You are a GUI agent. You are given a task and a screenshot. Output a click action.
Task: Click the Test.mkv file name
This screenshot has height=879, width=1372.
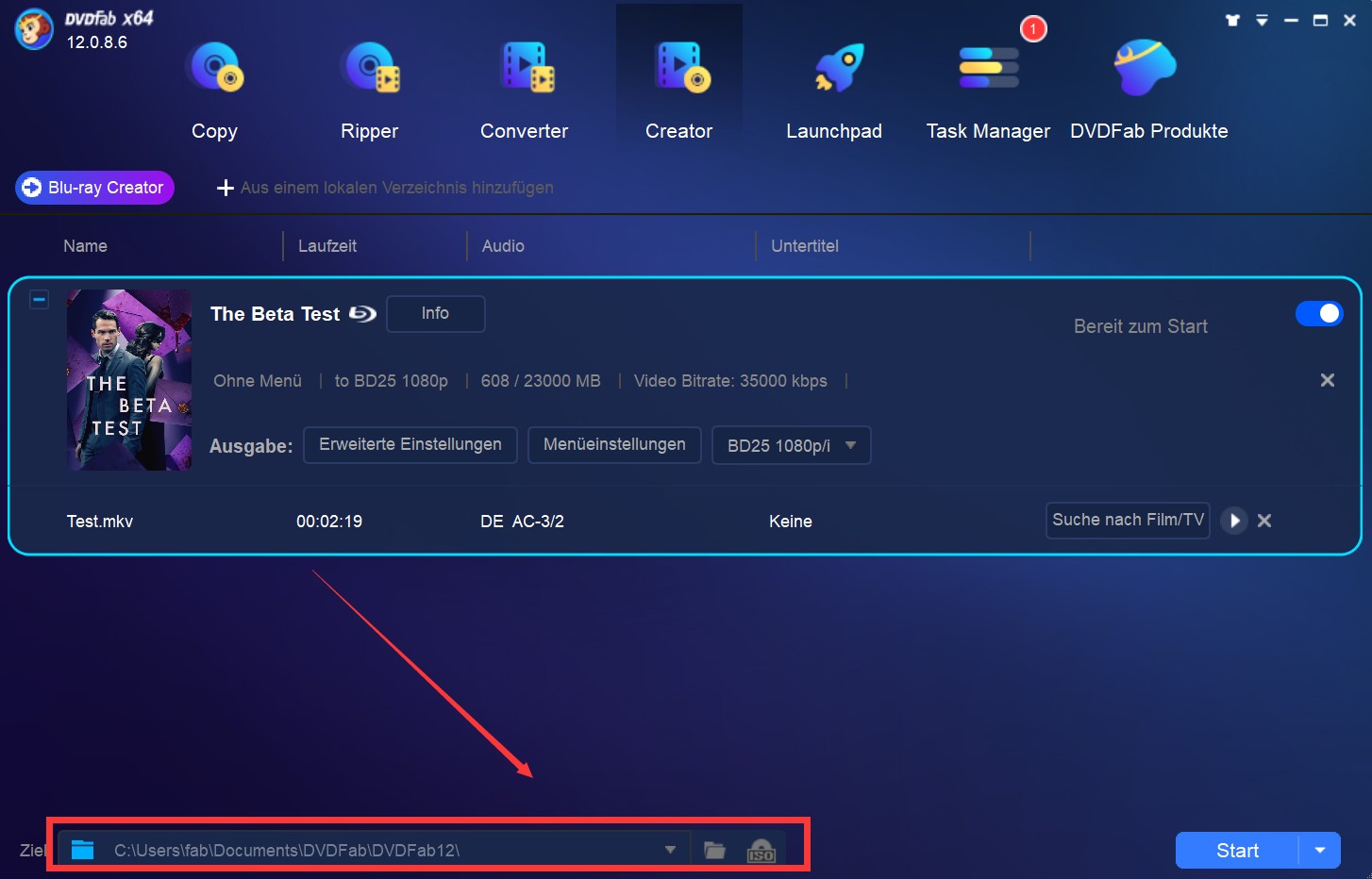coord(100,522)
